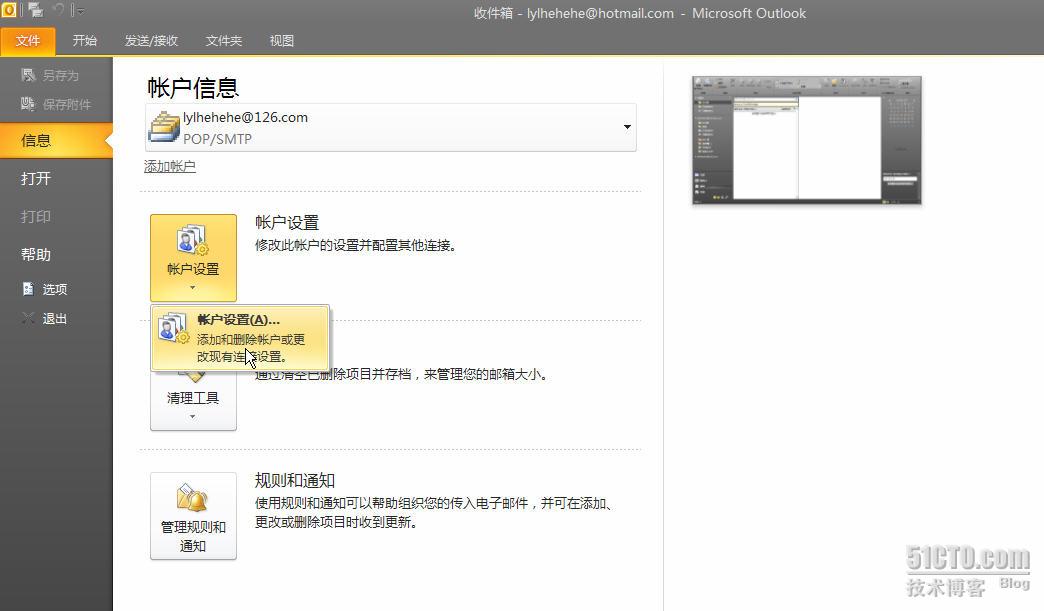Click the Outlook application icon in title bar
This screenshot has height=611, width=1044.
tap(9, 10)
